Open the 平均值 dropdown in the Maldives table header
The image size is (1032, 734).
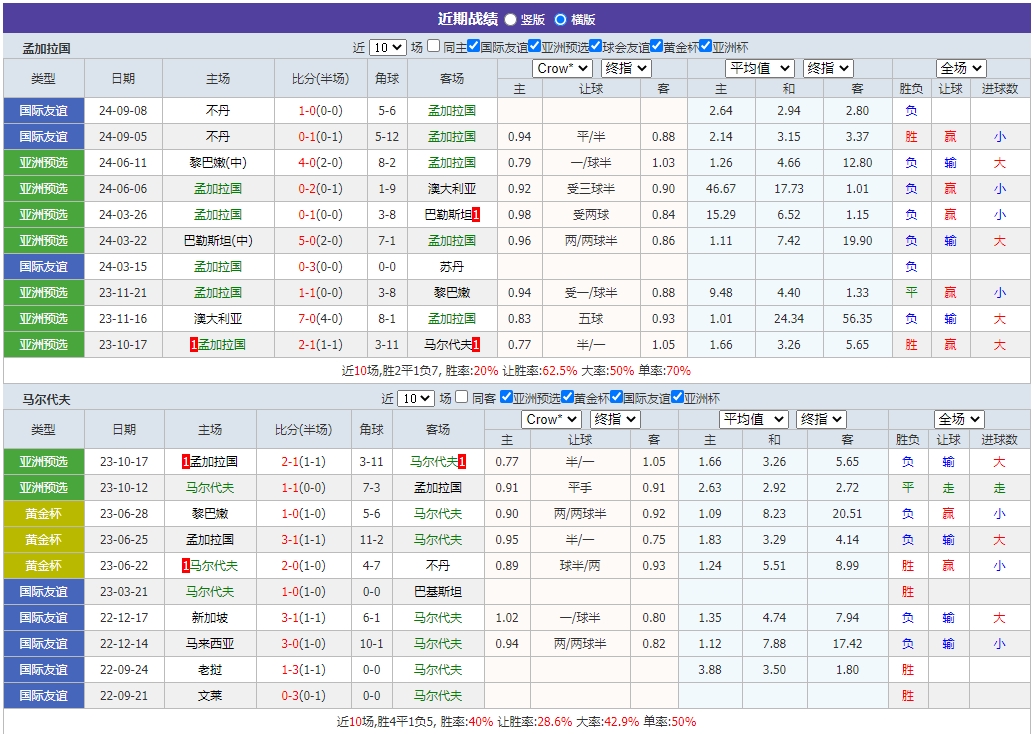(754, 419)
